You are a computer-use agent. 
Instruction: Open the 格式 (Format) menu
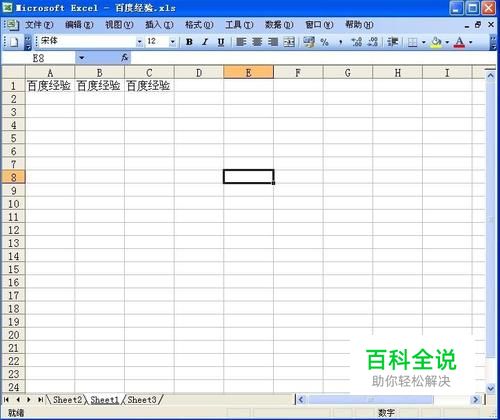(199, 25)
